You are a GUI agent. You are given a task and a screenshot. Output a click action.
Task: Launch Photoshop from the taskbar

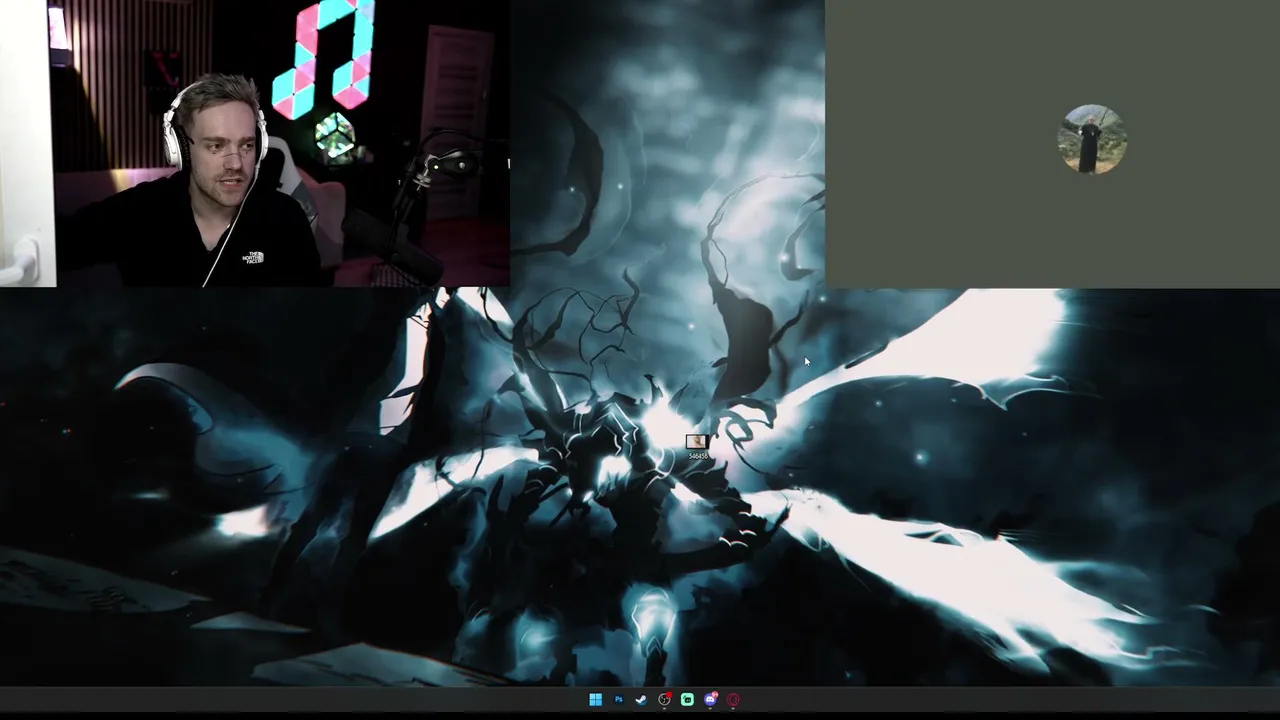pos(618,700)
